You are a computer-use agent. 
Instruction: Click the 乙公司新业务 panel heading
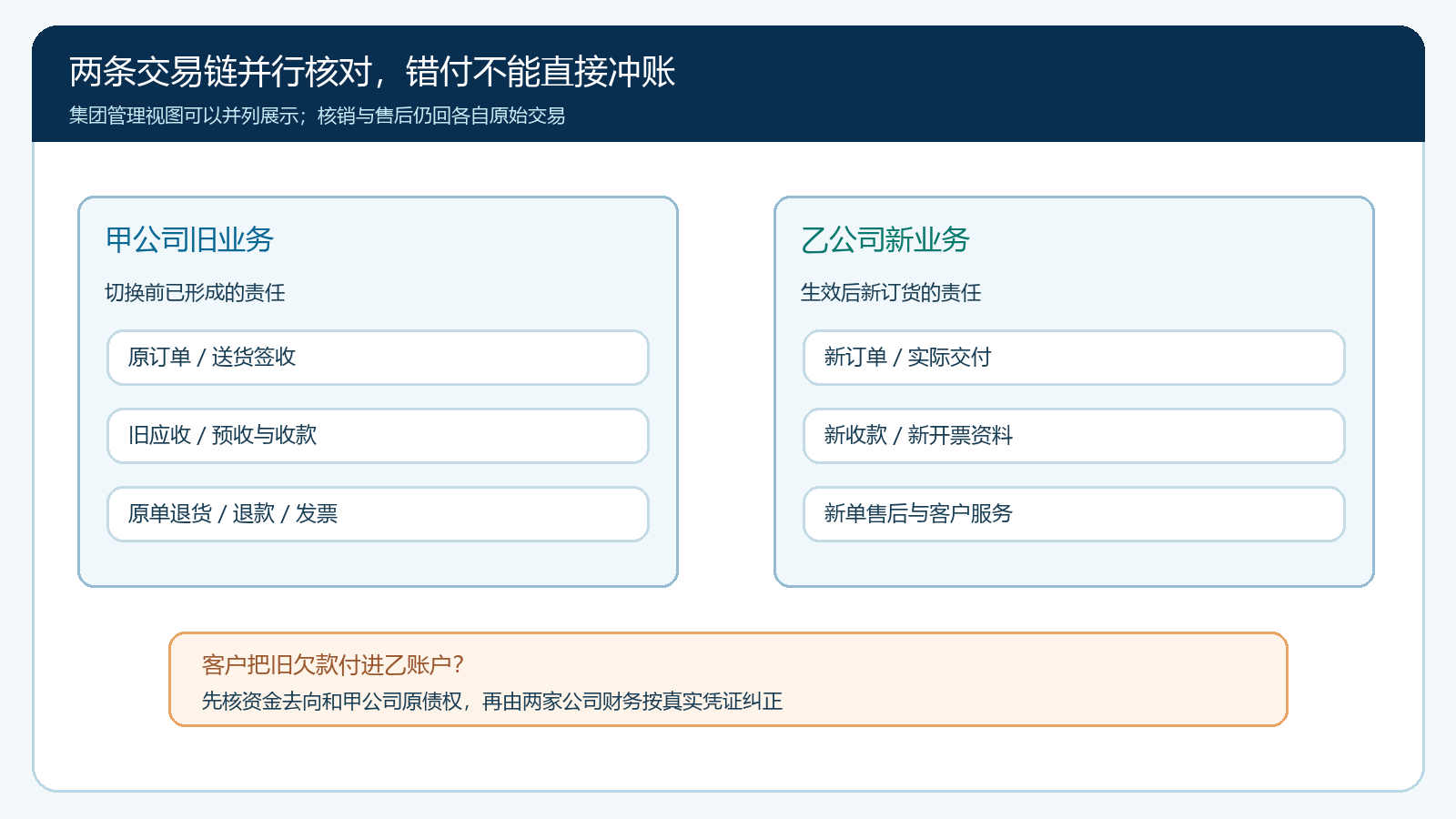pyautogui.click(x=885, y=239)
